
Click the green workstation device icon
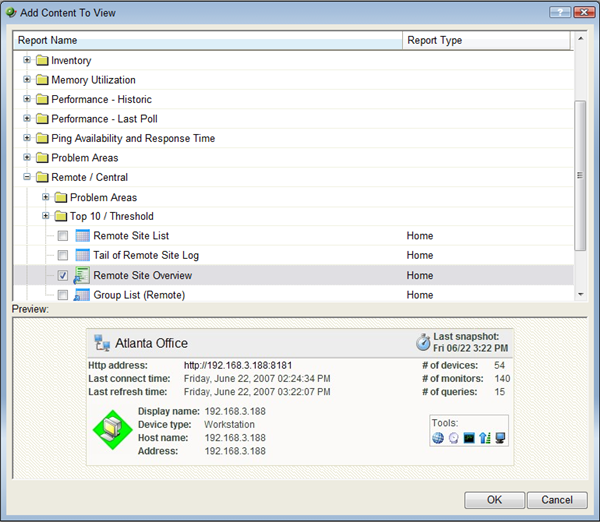112,430
